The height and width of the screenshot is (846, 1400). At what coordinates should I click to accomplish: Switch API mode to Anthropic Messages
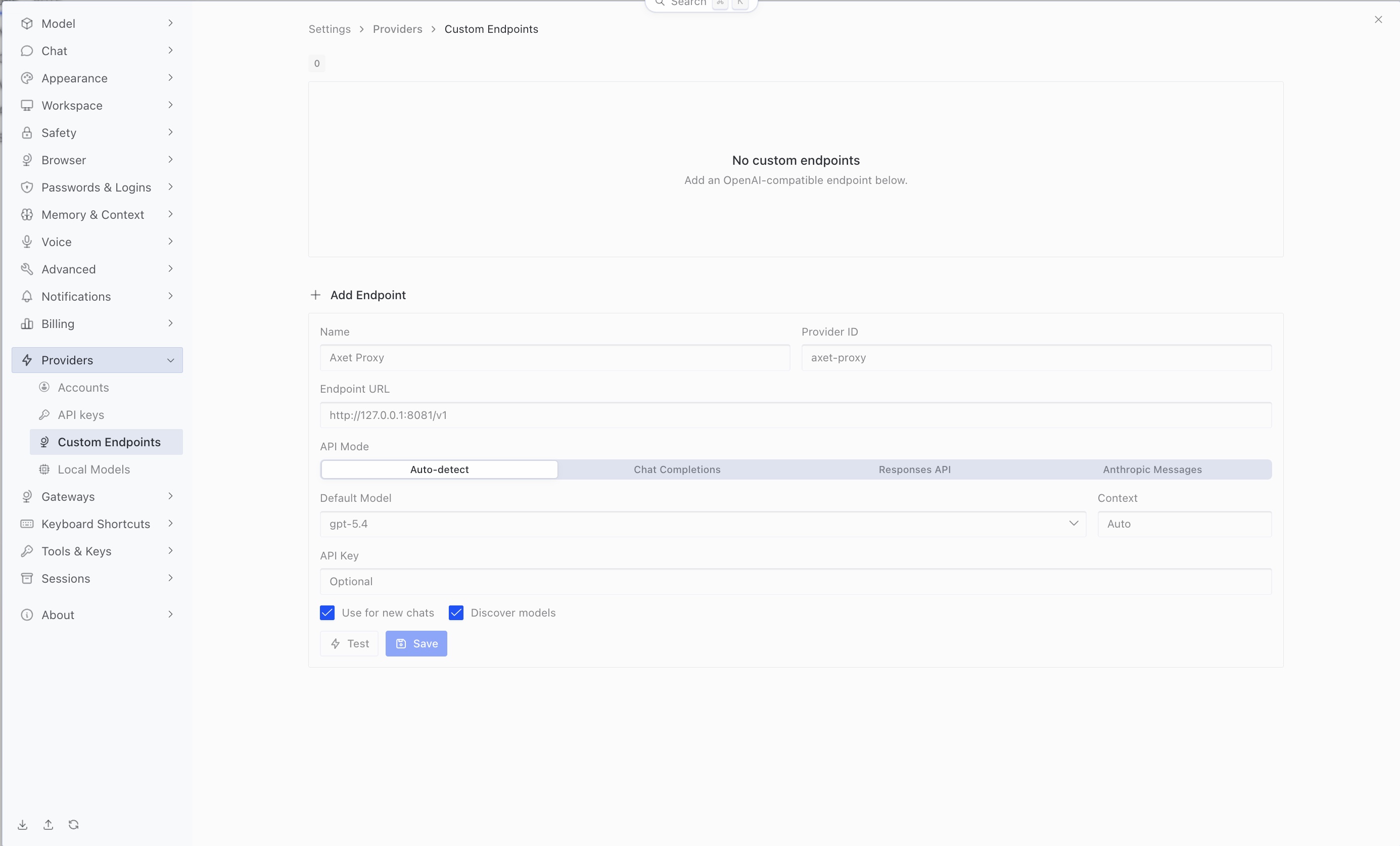1152,469
